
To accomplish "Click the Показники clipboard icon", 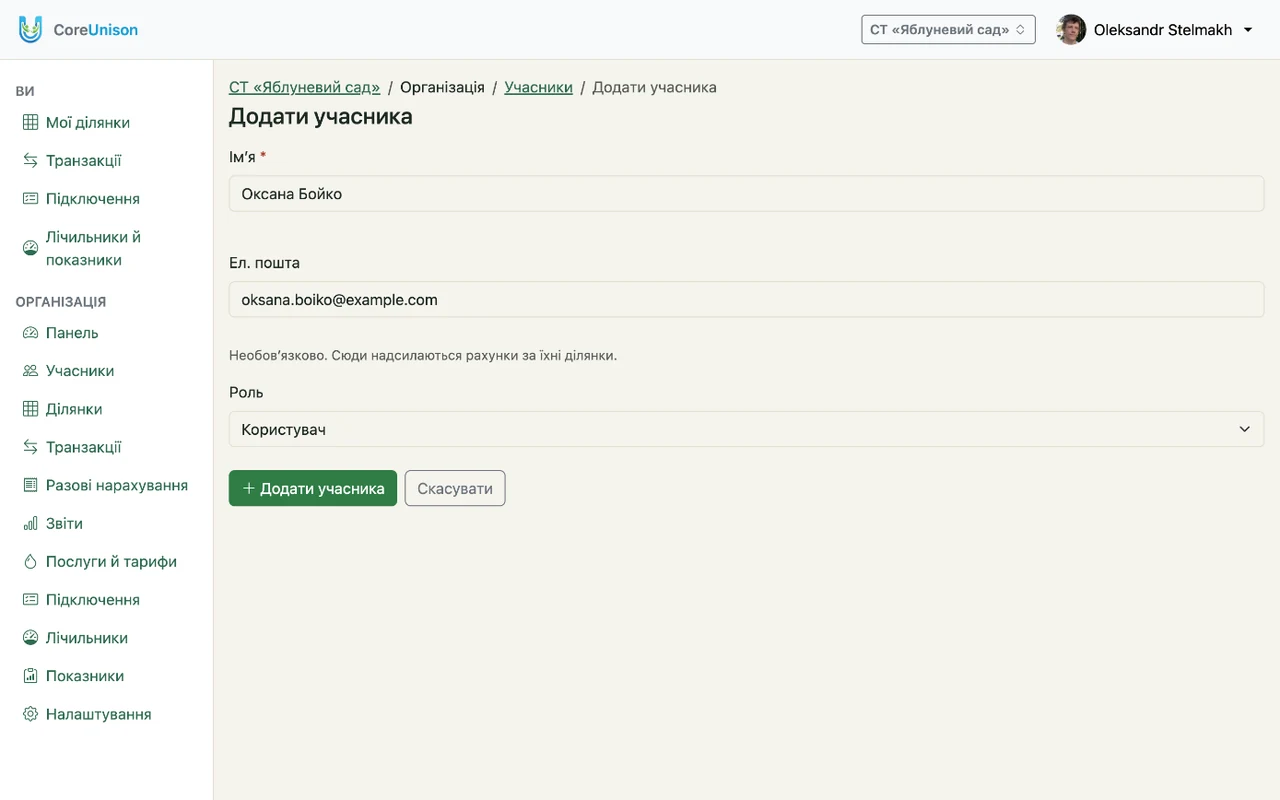I will coord(30,676).
